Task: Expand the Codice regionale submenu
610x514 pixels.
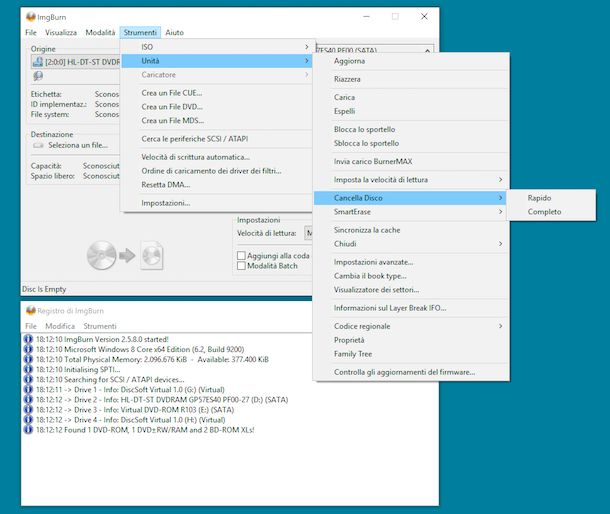Action: 411,326
